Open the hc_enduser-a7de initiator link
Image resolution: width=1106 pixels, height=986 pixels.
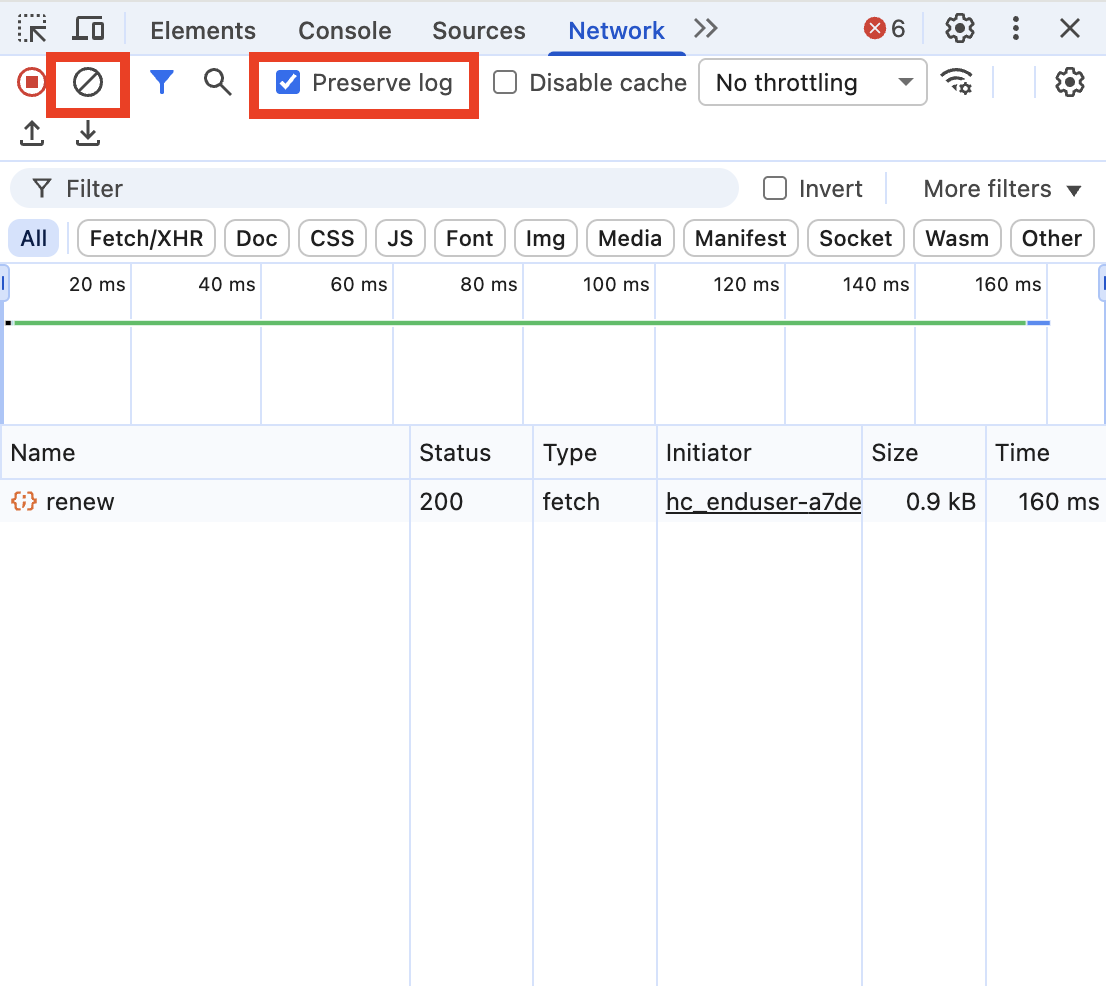pyautogui.click(x=763, y=501)
